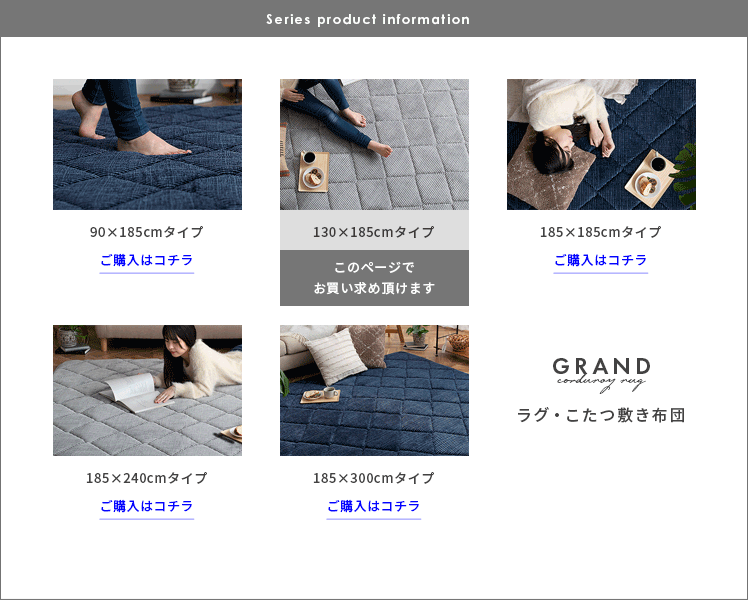Click the 130×185cm gray rug image
The width and height of the screenshot is (748, 600).
coord(374,145)
